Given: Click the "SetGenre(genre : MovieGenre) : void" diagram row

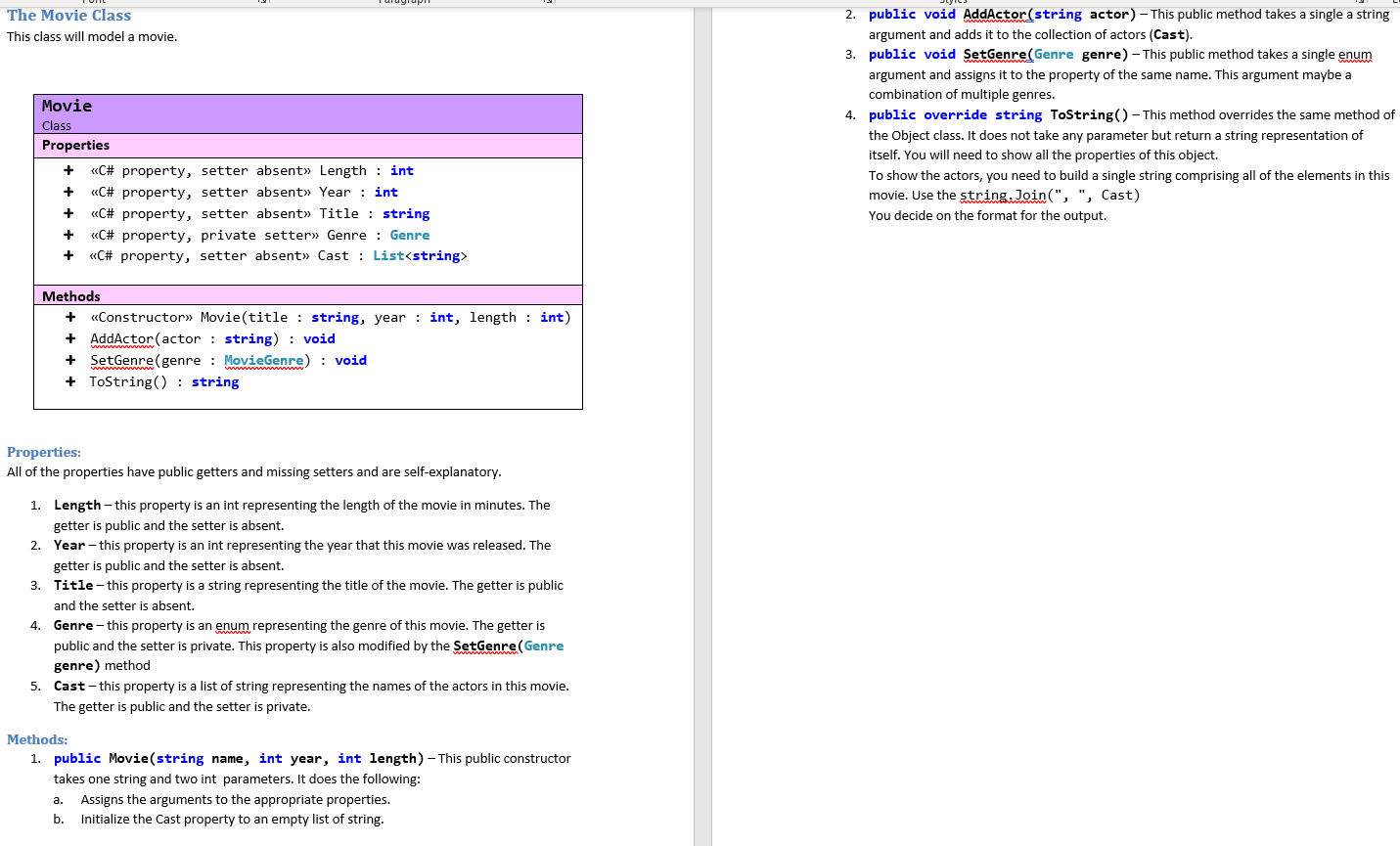Looking at the screenshot, I should 228,361.
